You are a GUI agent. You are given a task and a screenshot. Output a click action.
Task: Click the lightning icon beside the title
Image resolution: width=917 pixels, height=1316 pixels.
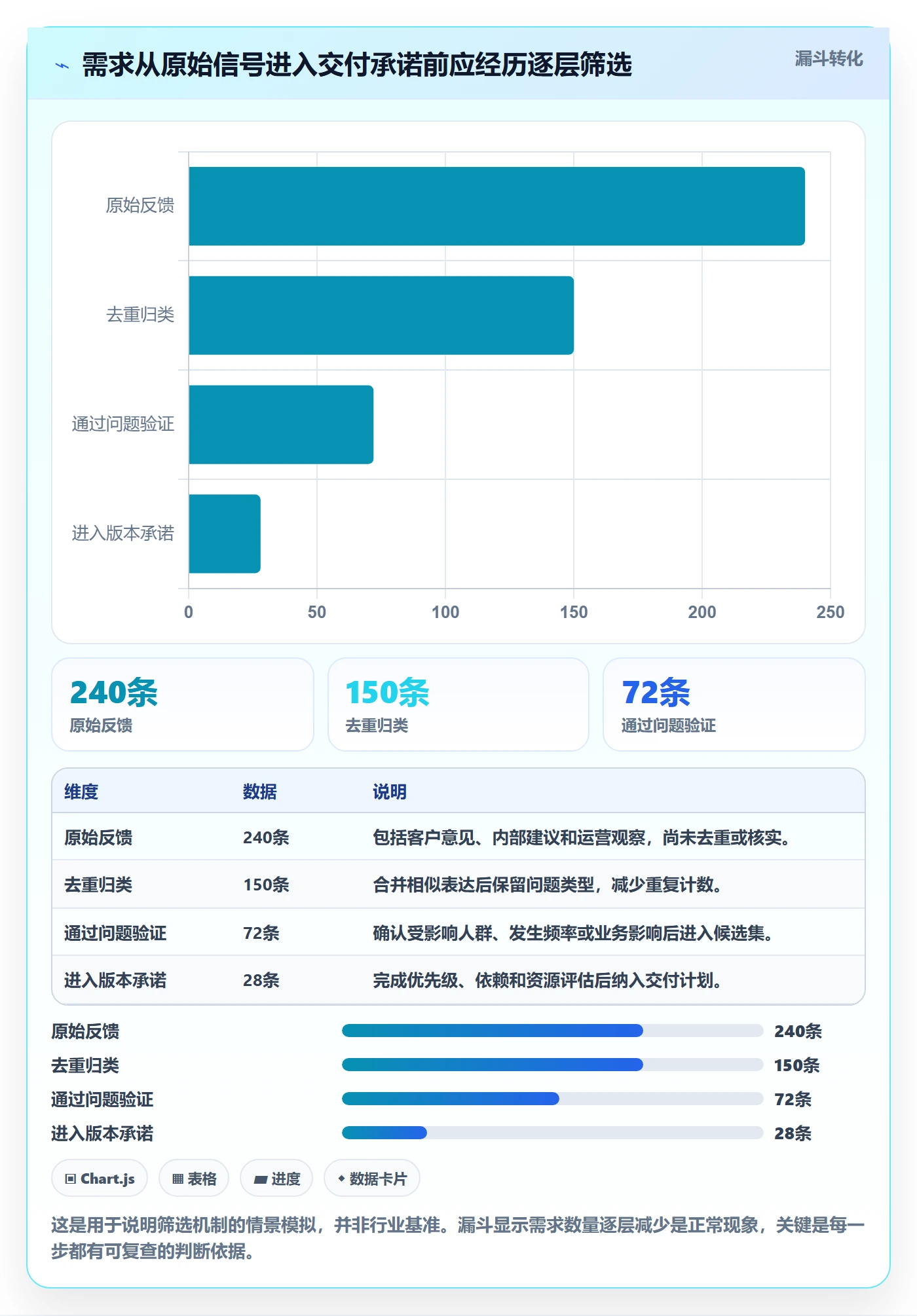(x=62, y=65)
